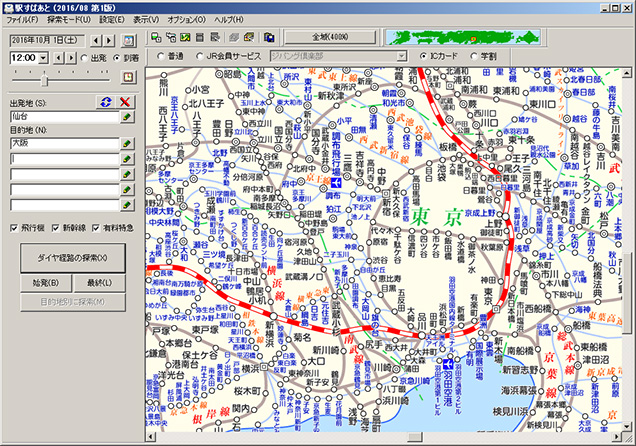636x446 pixels.
Task: Step time backward with left arrow
Action: click(59, 58)
